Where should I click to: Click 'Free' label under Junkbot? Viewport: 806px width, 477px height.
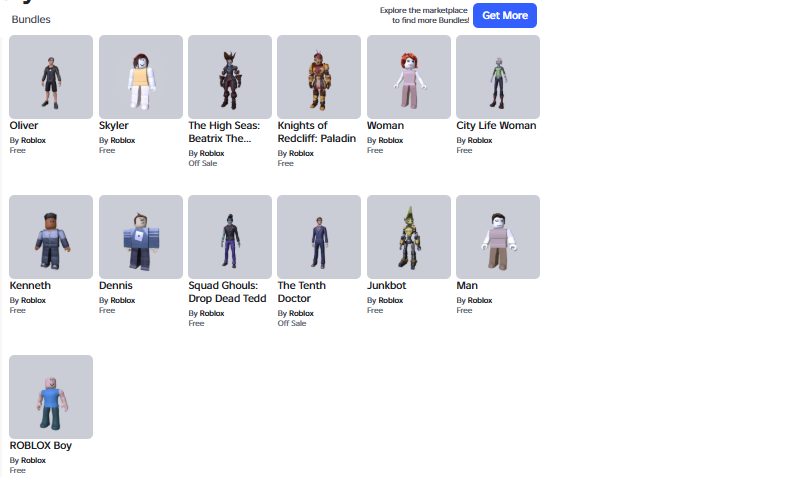(375, 310)
